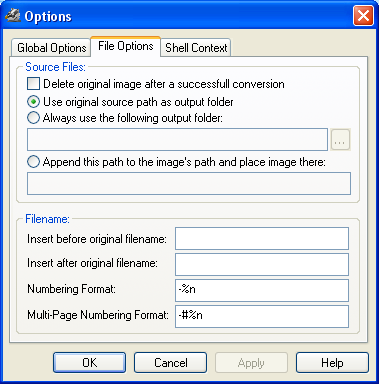Click the insert after original filename field
This screenshot has width=379, height=384.
point(262,264)
